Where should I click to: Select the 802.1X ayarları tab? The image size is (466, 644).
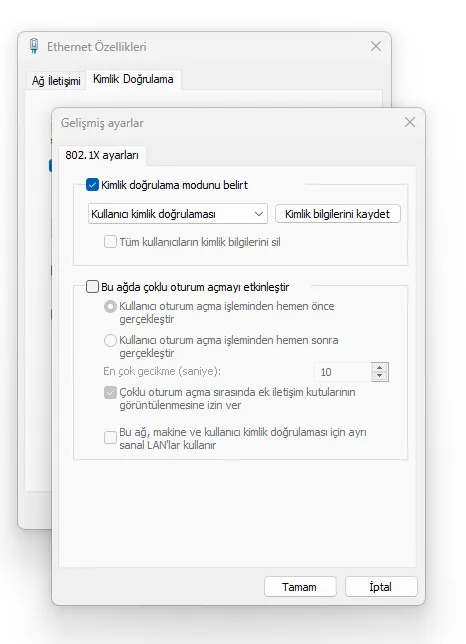102,155
